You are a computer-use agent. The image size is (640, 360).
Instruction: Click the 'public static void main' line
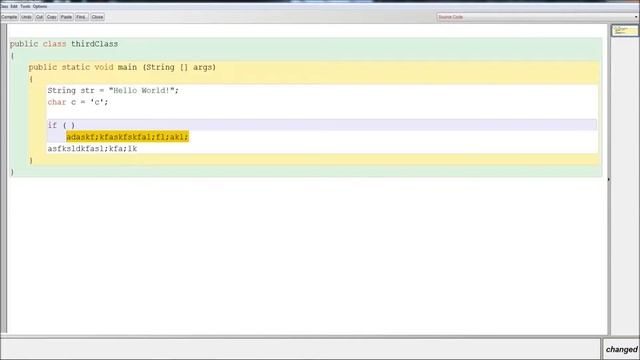tap(122, 67)
